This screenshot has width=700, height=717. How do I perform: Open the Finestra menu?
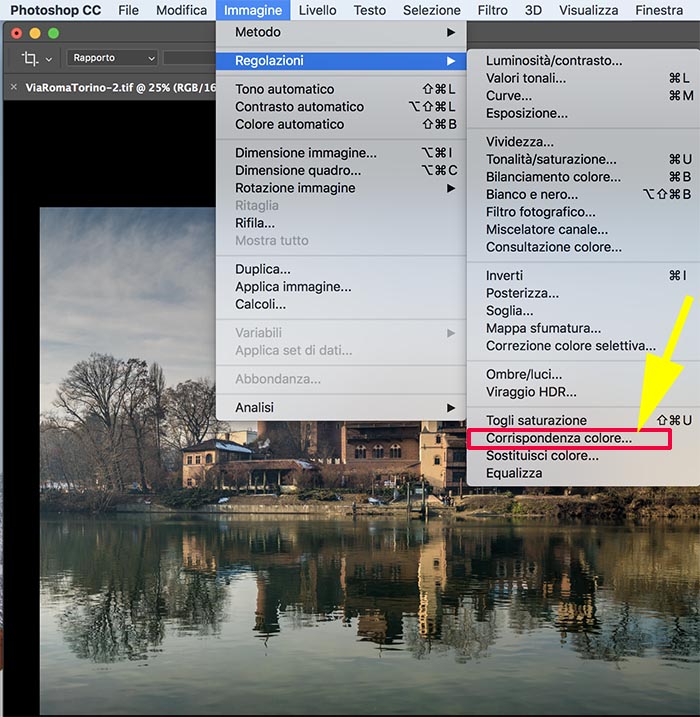pyautogui.click(x=659, y=10)
